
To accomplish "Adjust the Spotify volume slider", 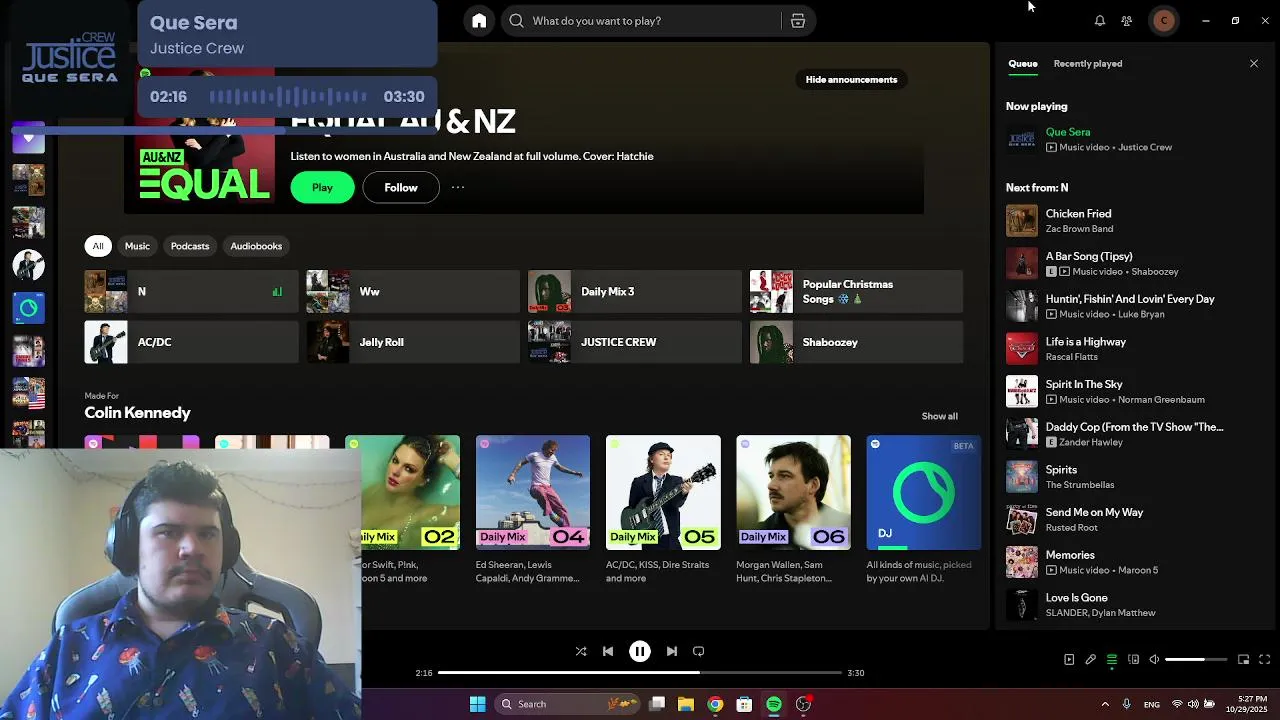I will (x=1197, y=660).
